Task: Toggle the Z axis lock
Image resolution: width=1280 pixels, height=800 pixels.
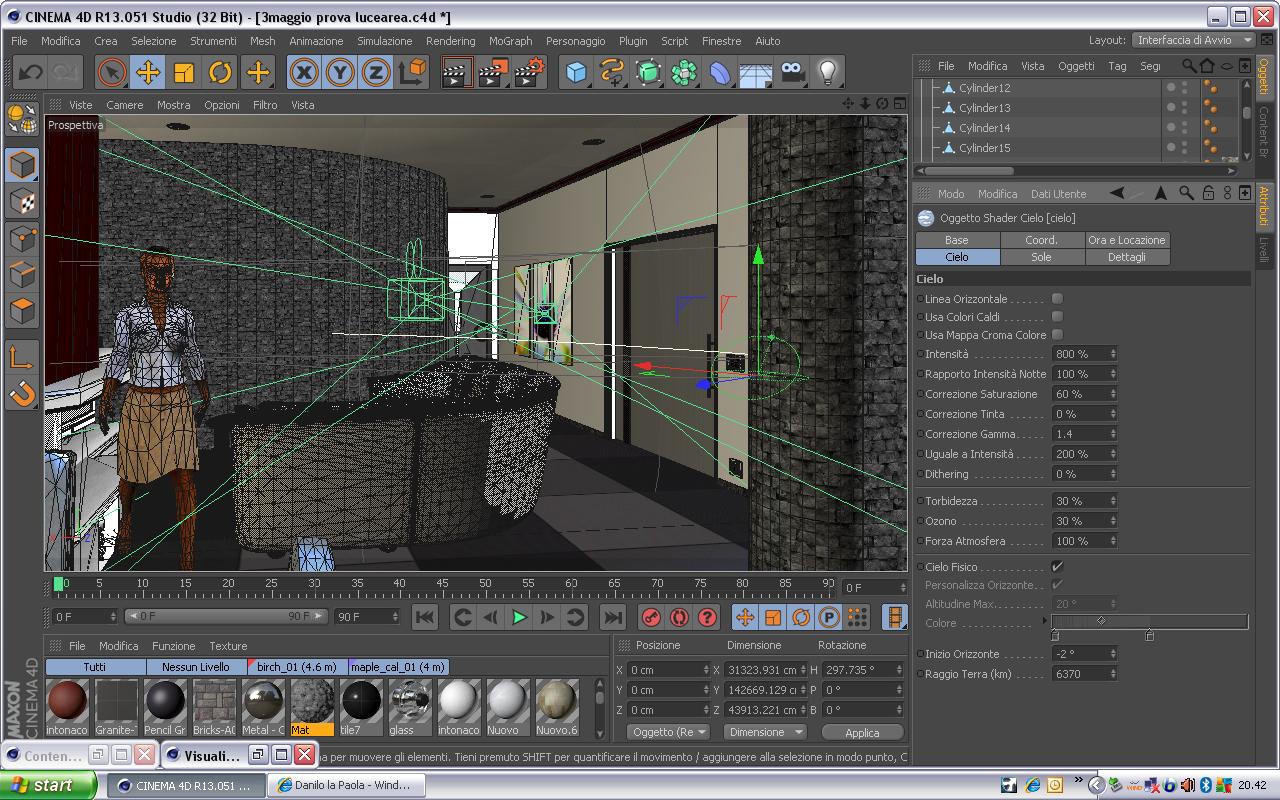Action: tap(376, 72)
